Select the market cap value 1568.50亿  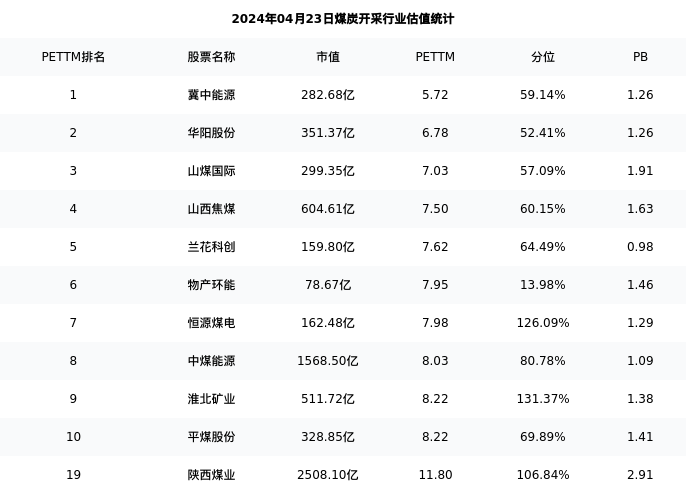coord(328,361)
